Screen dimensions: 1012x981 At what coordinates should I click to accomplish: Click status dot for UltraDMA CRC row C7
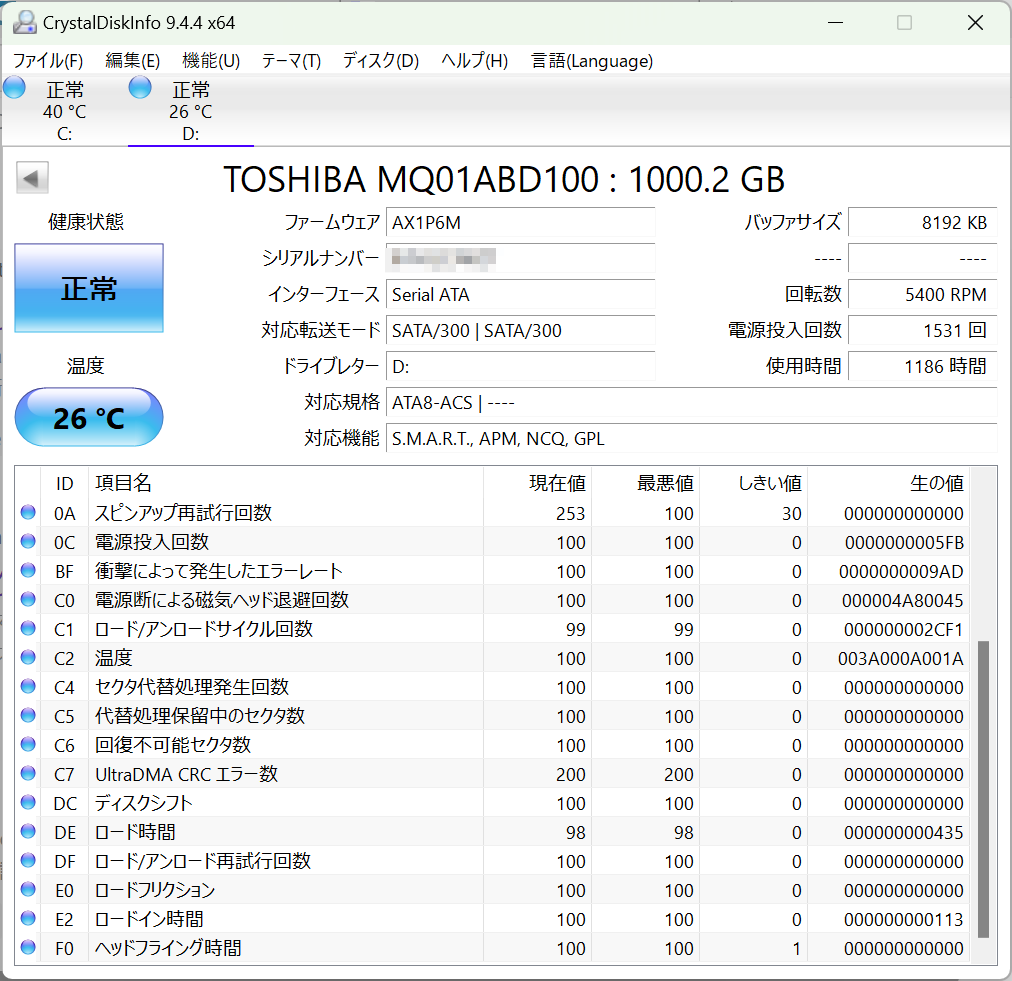28,774
